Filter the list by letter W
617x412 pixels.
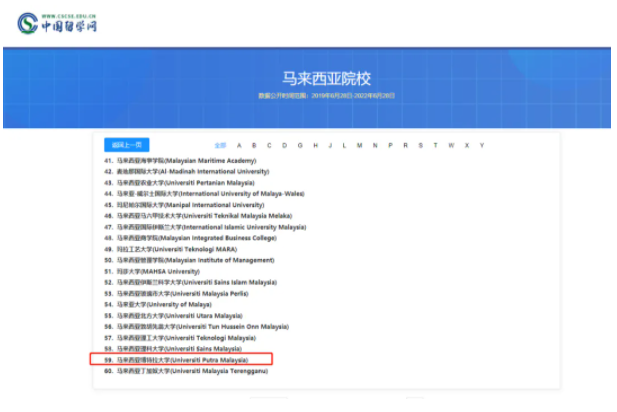[x=451, y=145]
